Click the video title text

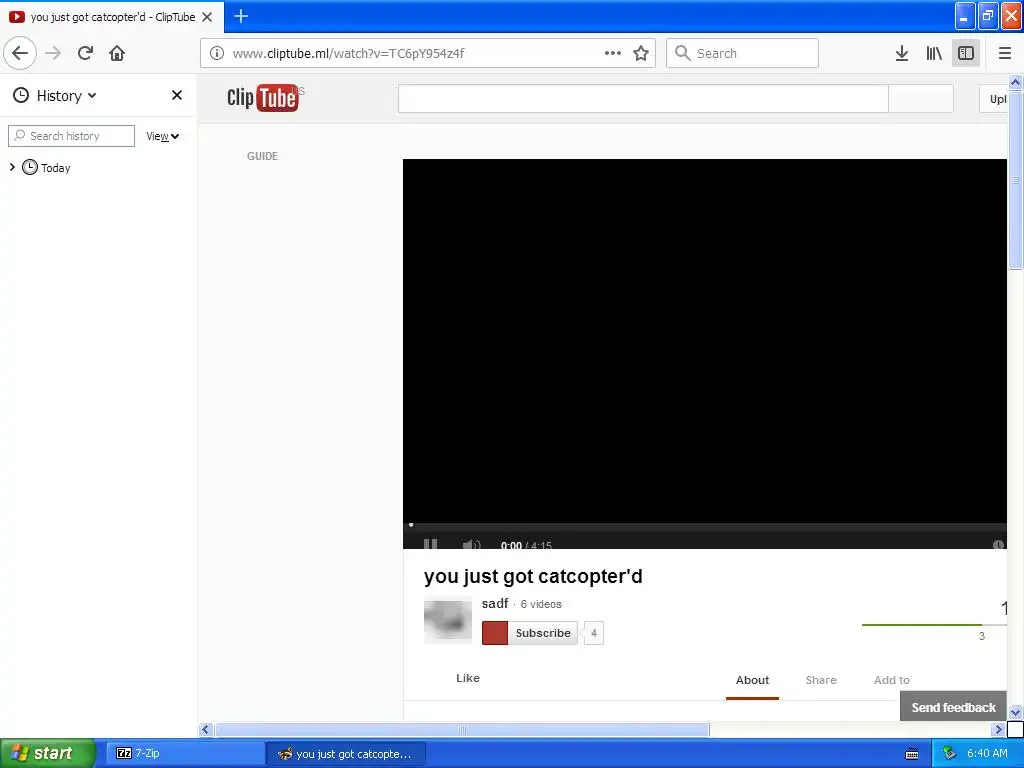[533, 576]
